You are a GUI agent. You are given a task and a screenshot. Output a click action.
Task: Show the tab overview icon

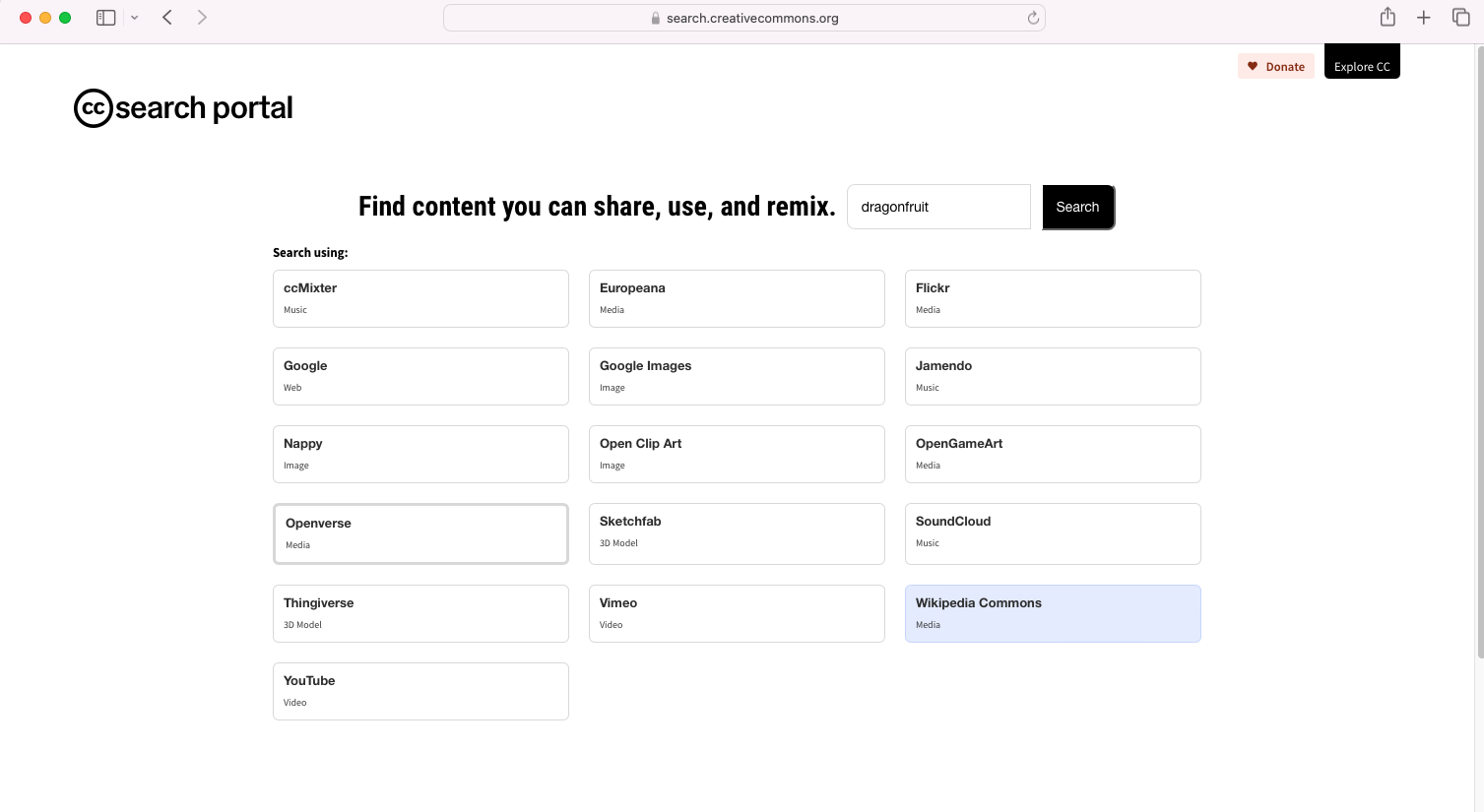pos(1461,17)
